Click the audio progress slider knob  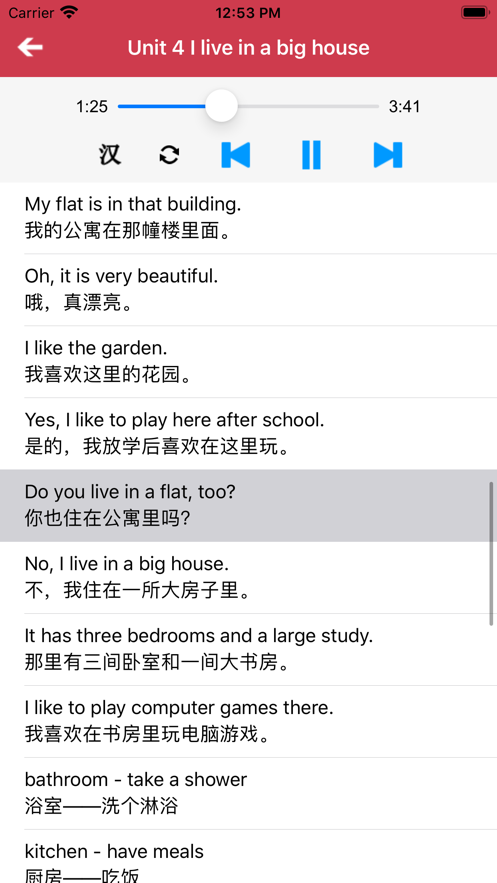tap(221, 106)
